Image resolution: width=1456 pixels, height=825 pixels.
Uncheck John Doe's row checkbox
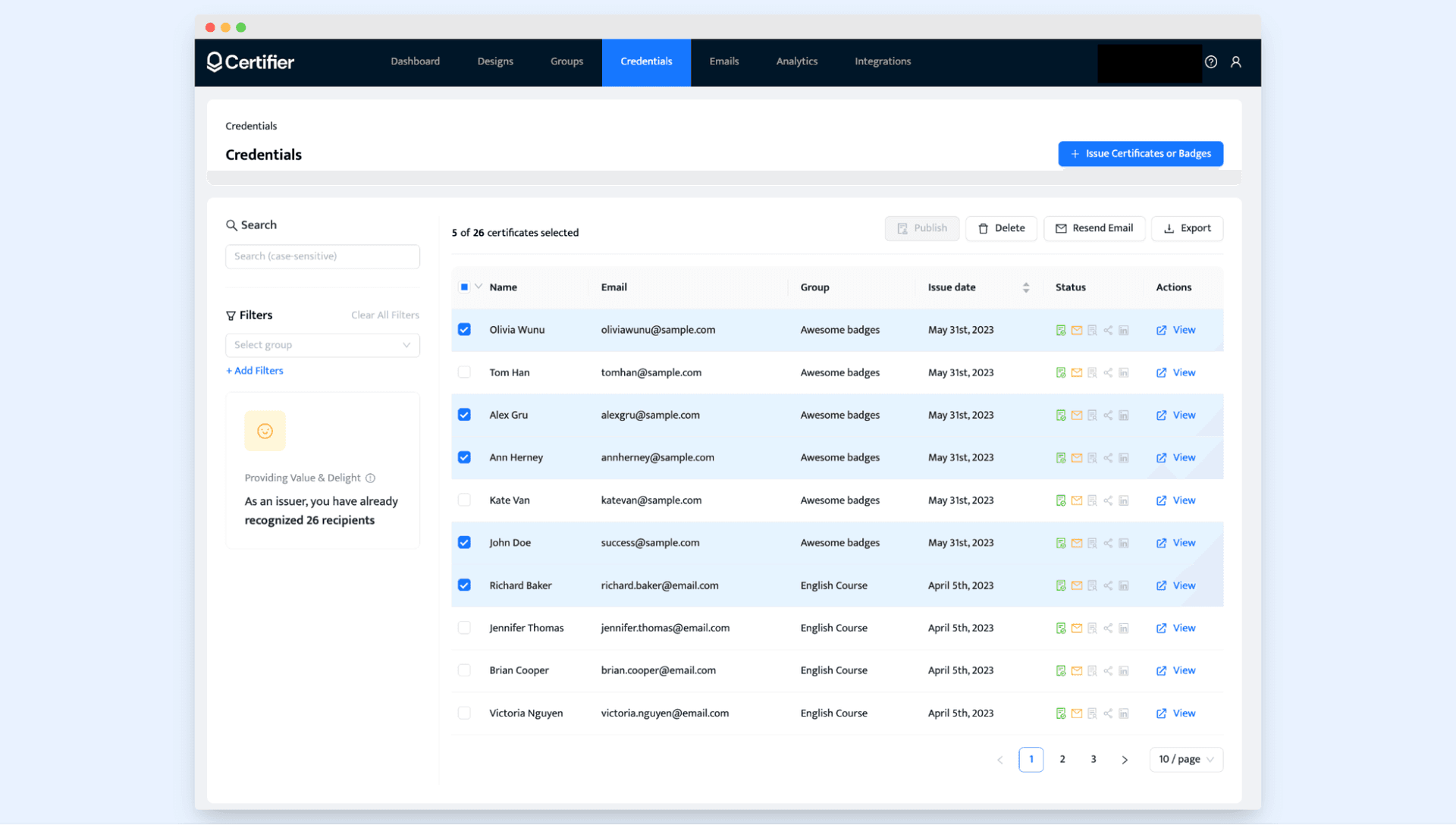tap(463, 542)
